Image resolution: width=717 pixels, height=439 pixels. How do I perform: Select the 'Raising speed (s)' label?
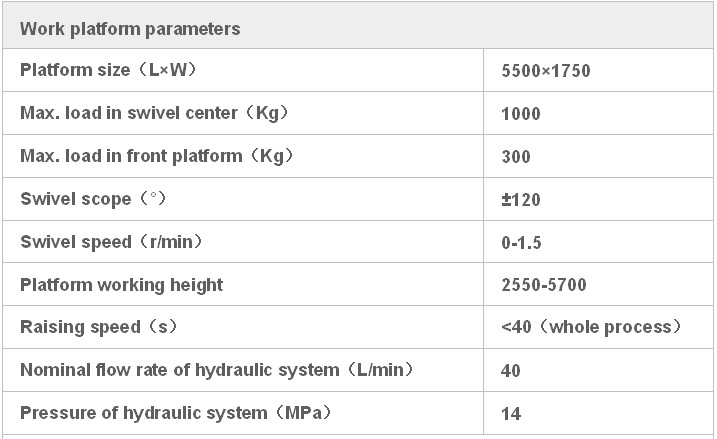click(105, 328)
